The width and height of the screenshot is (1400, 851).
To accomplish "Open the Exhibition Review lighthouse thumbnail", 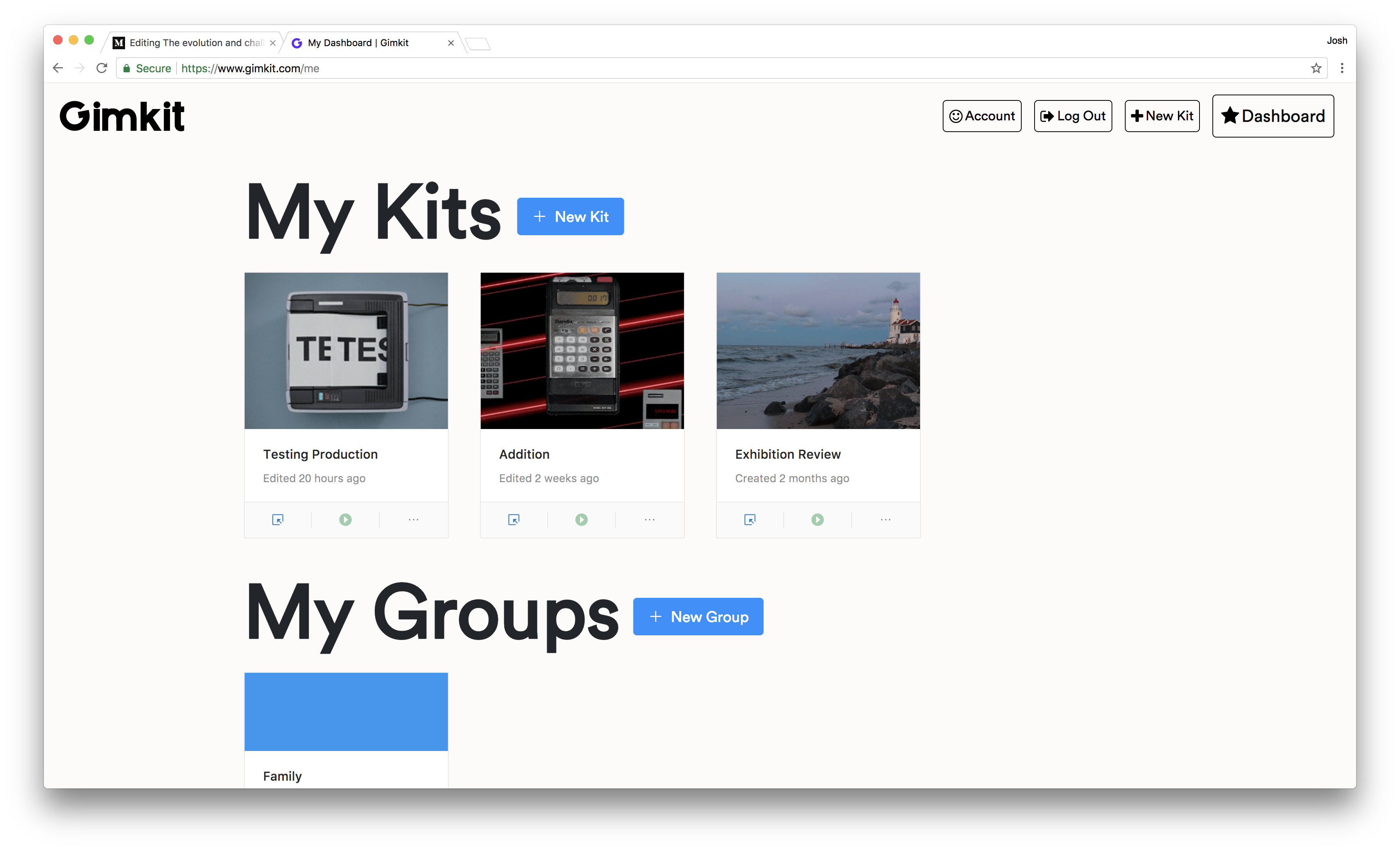I will coord(818,350).
